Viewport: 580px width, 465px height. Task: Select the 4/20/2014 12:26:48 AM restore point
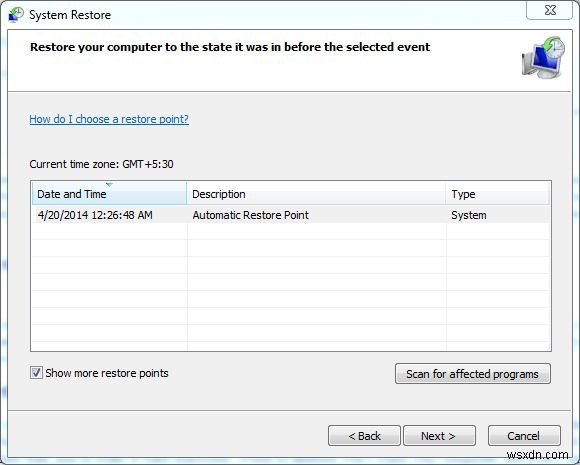point(291,215)
